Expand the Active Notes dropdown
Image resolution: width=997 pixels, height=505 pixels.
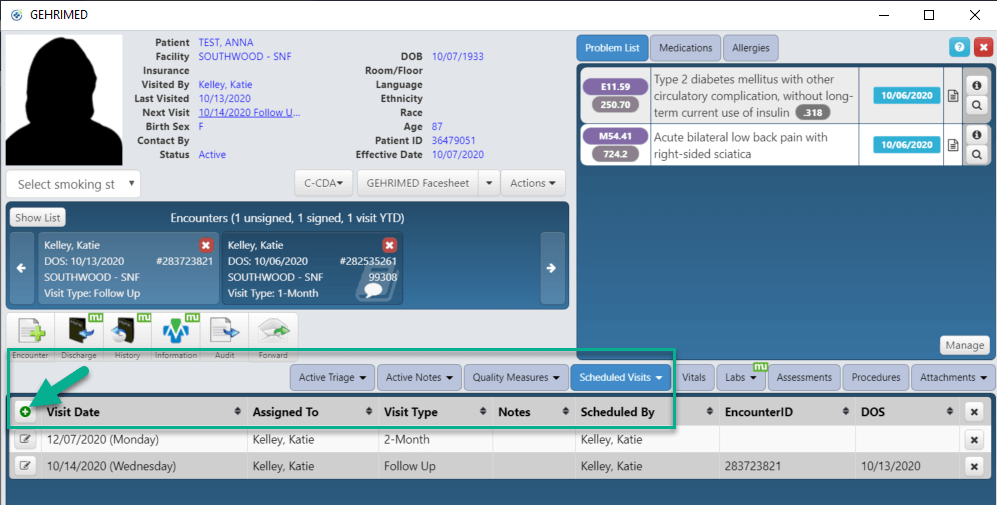tap(419, 377)
